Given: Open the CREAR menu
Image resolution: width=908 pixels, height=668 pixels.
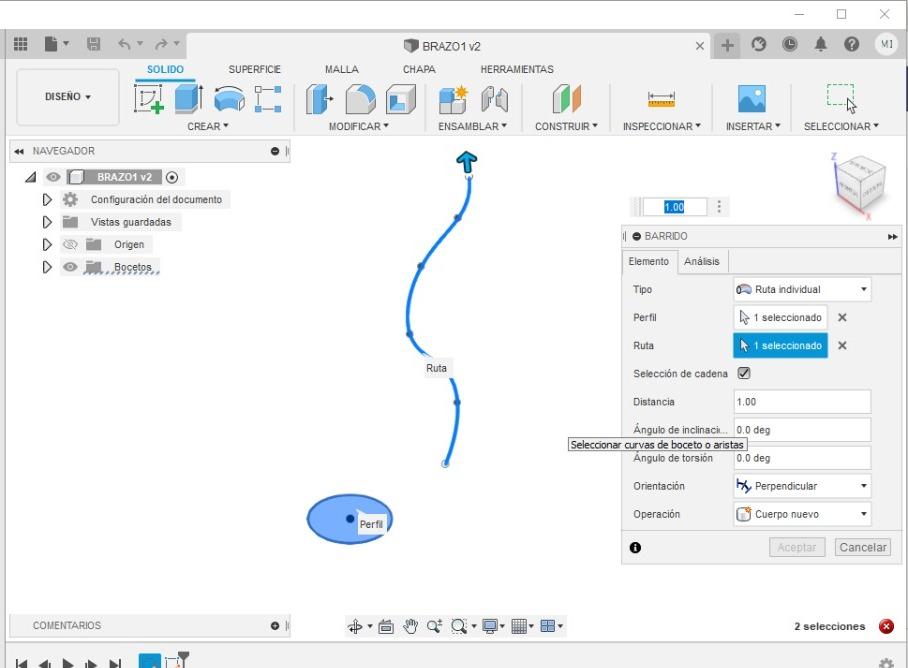Looking at the screenshot, I should point(208,126).
